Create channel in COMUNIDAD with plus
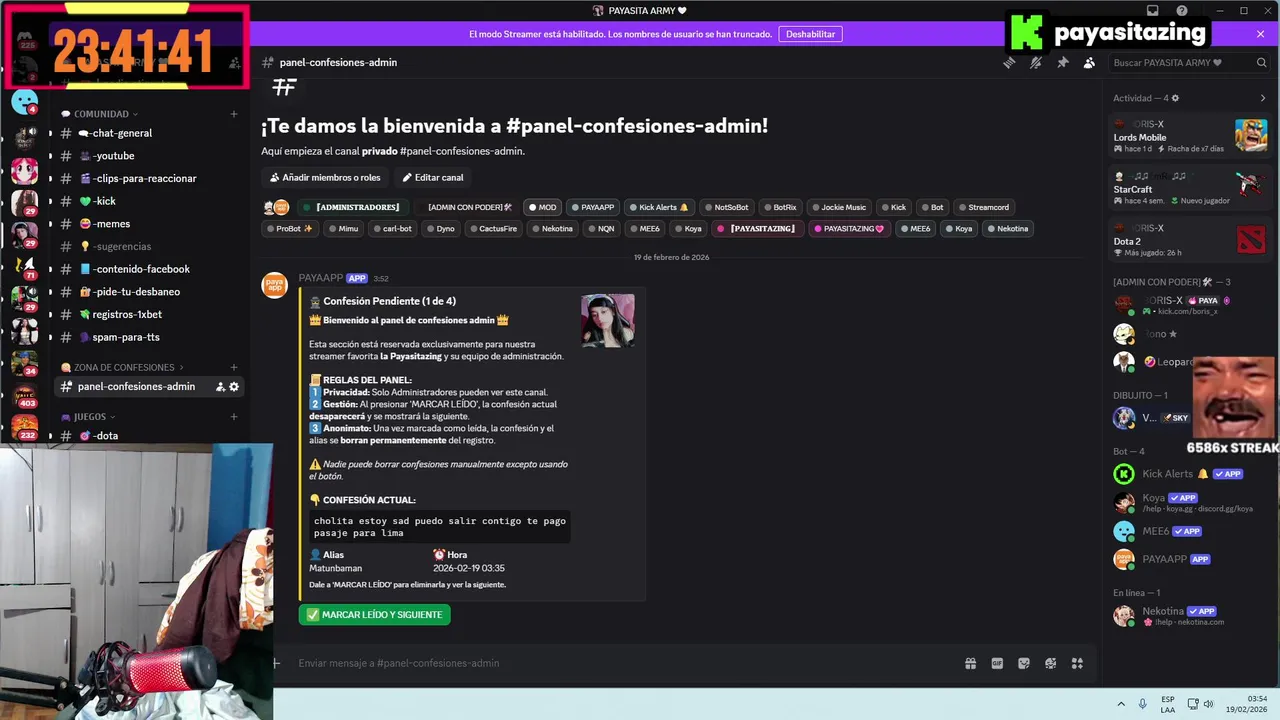Image resolution: width=1280 pixels, height=720 pixels. point(234,114)
